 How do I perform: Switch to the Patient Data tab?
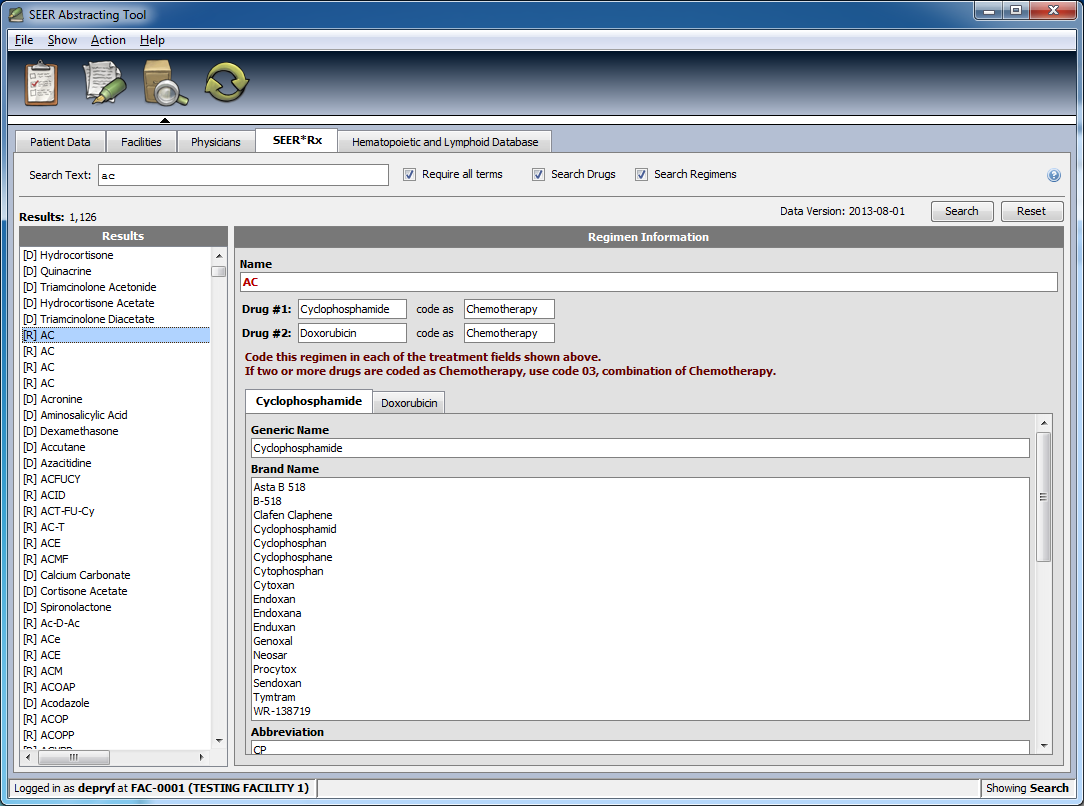pyautogui.click(x=60, y=142)
